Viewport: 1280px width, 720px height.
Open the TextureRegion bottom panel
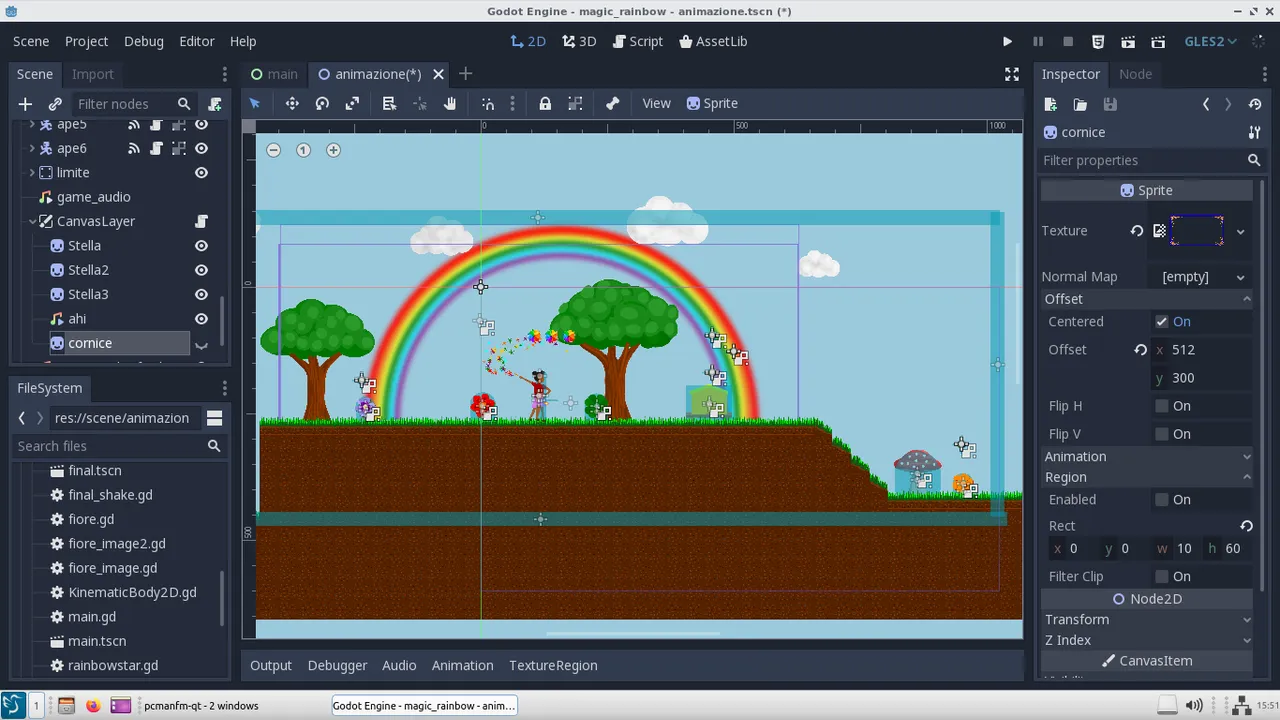553,665
